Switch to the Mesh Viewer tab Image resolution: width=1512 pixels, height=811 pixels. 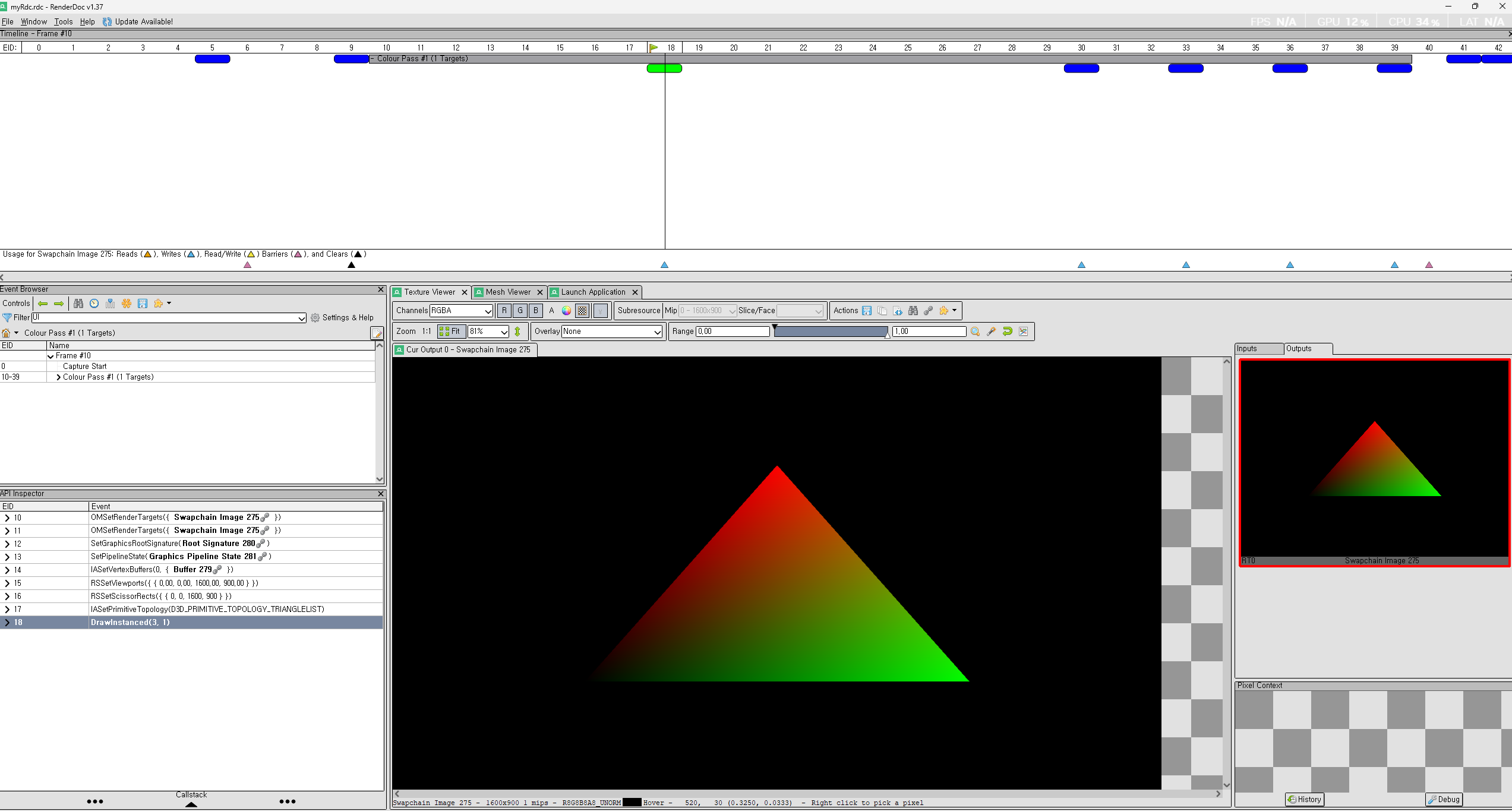click(508, 292)
